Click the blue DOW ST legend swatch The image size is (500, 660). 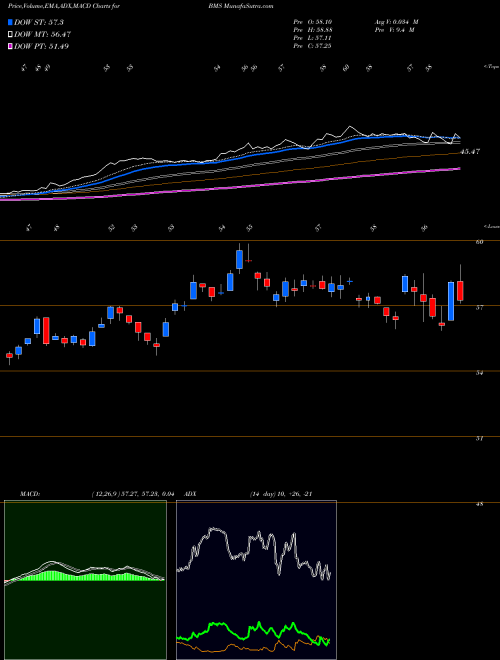coord(10,22)
